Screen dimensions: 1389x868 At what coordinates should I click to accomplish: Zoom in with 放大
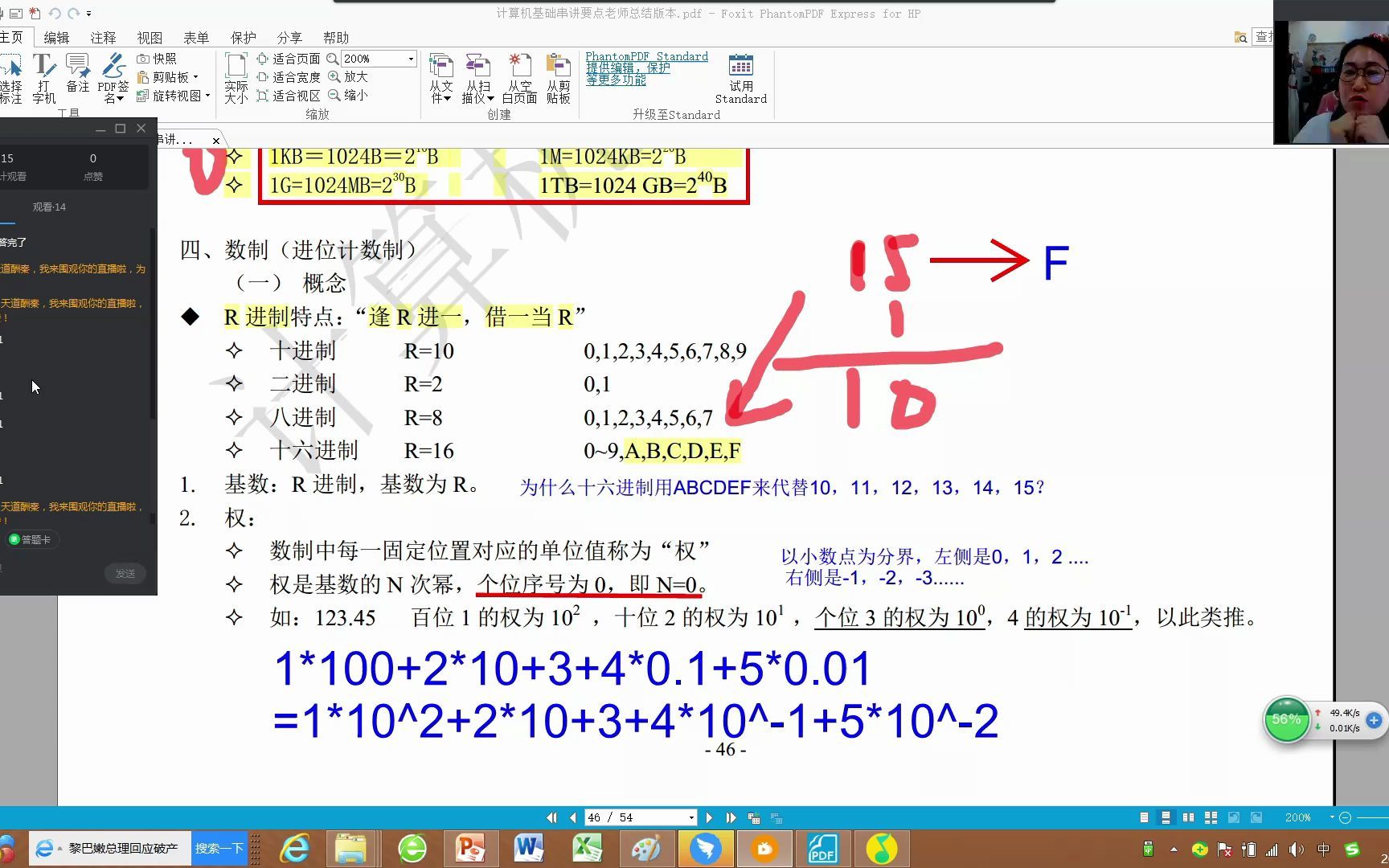(348, 76)
